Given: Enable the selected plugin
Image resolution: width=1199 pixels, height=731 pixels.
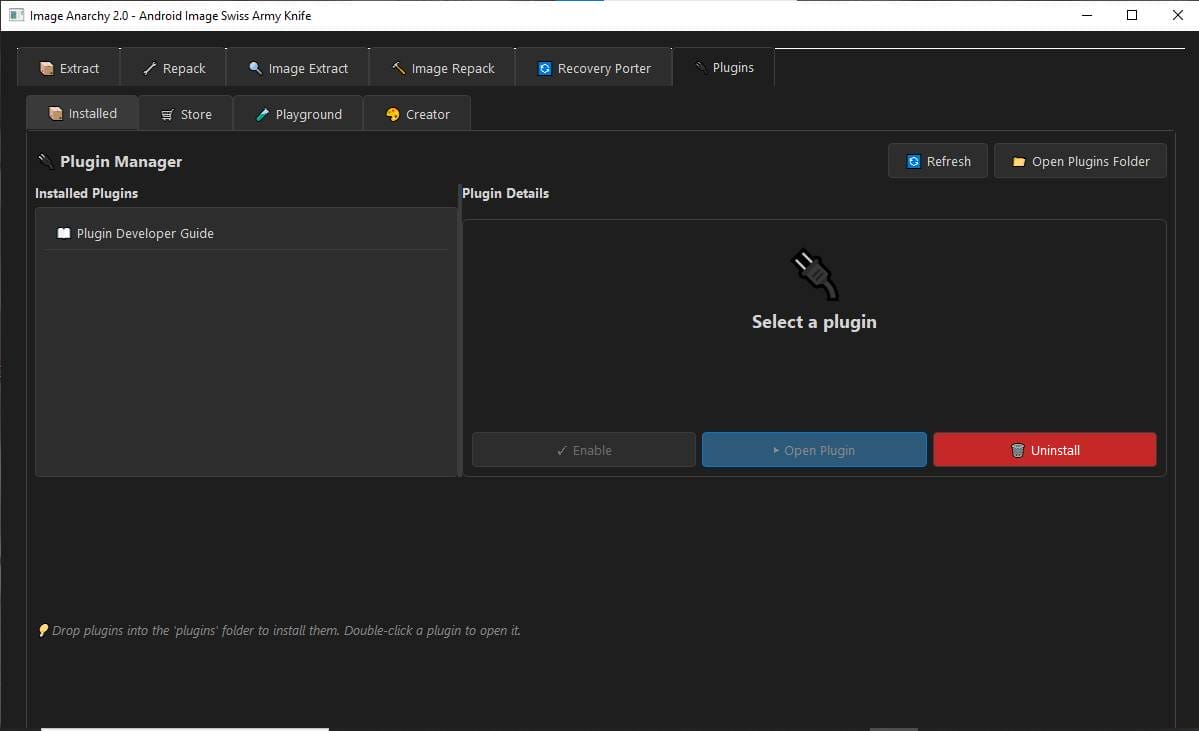Looking at the screenshot, I should (583, 450).
